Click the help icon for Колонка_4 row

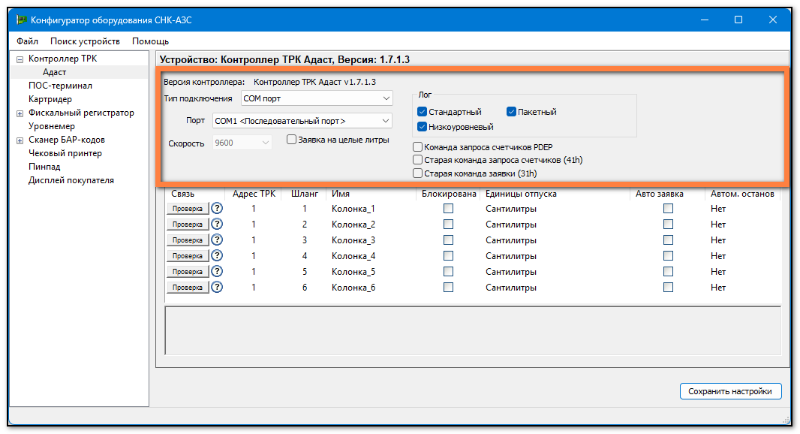tap(216, 256)
